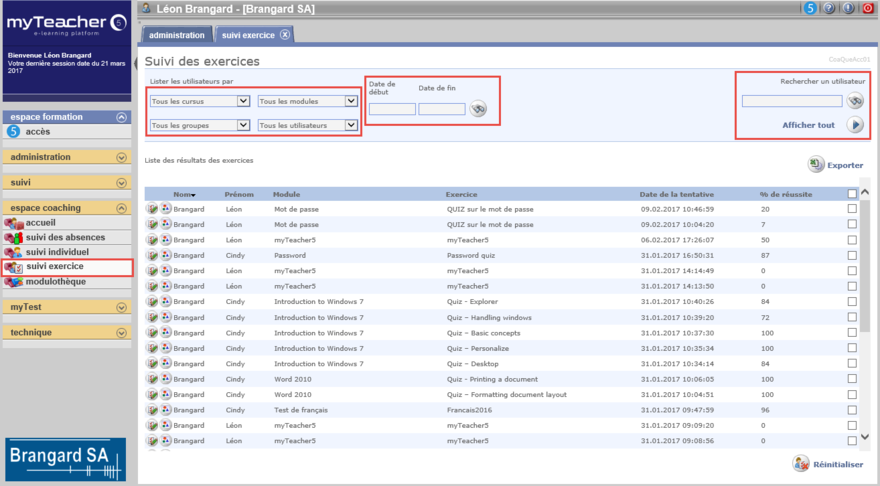This screenshot has height=486, width=880.
Task: Click the Exporter Excel icon
Action: 816,165
